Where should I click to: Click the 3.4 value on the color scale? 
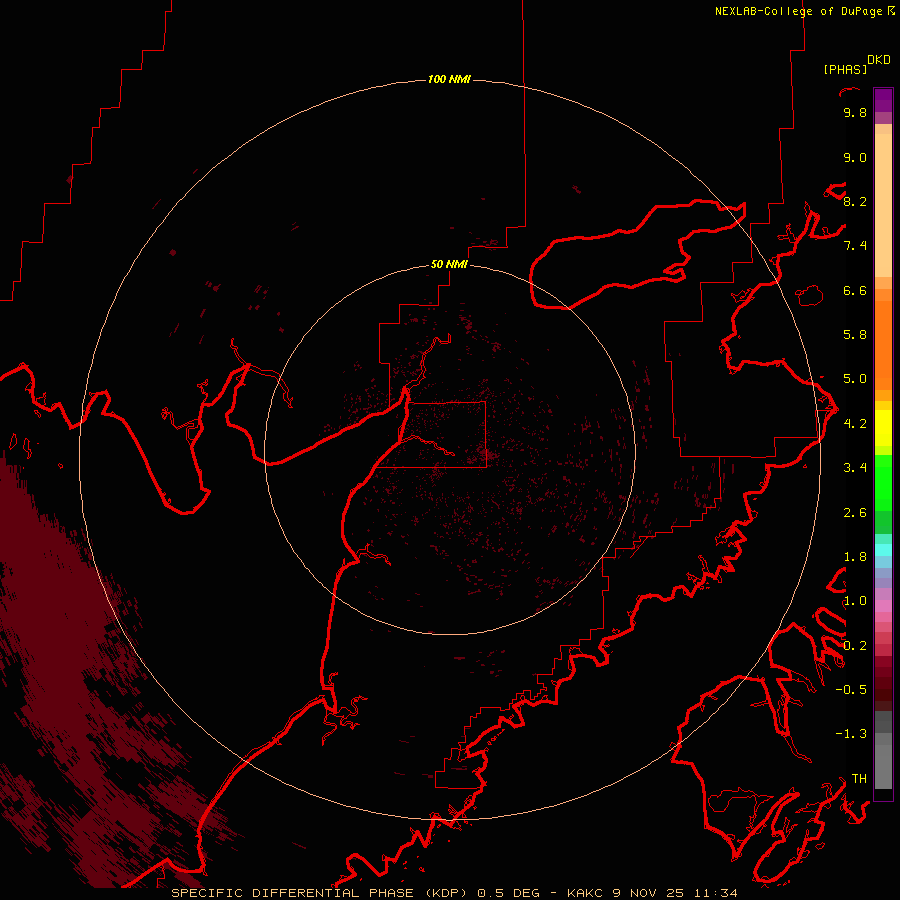pyautogui.click(x=855, y=468)
